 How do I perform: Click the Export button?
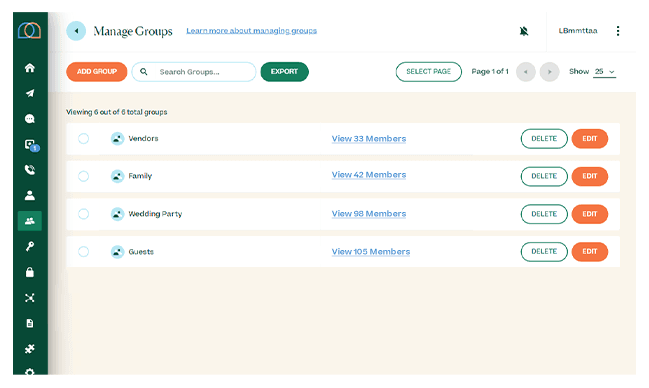(284, 72)
